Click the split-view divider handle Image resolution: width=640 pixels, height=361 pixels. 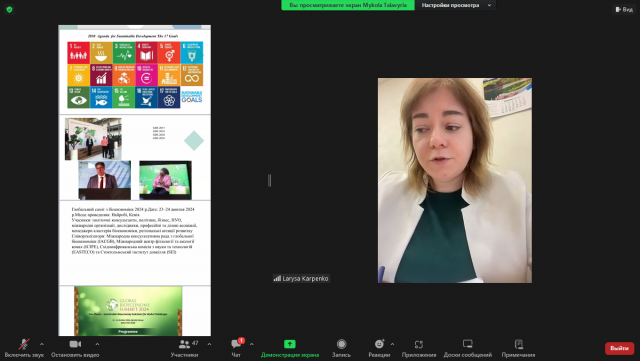click(269, 180)
